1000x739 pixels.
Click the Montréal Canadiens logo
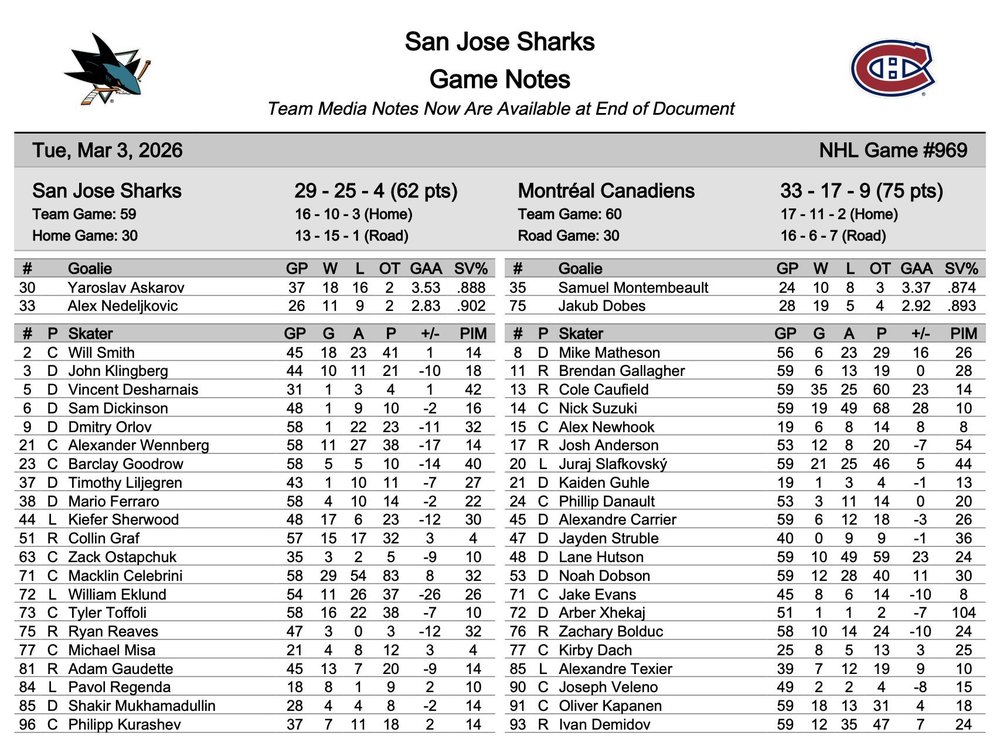892,68
